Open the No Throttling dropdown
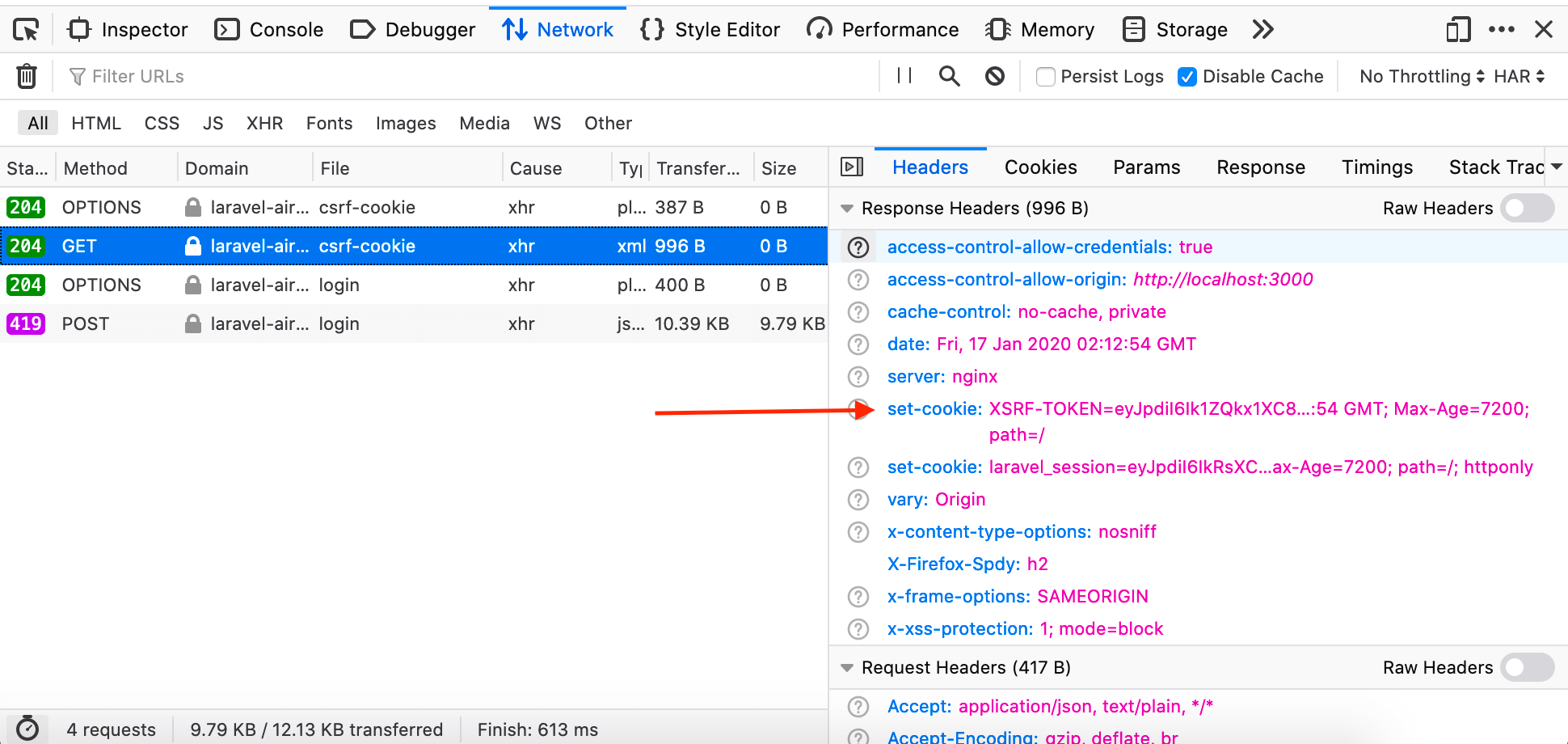This screenshot has width=1568, height=744. pyautogui.click(x=1423, y=76)
